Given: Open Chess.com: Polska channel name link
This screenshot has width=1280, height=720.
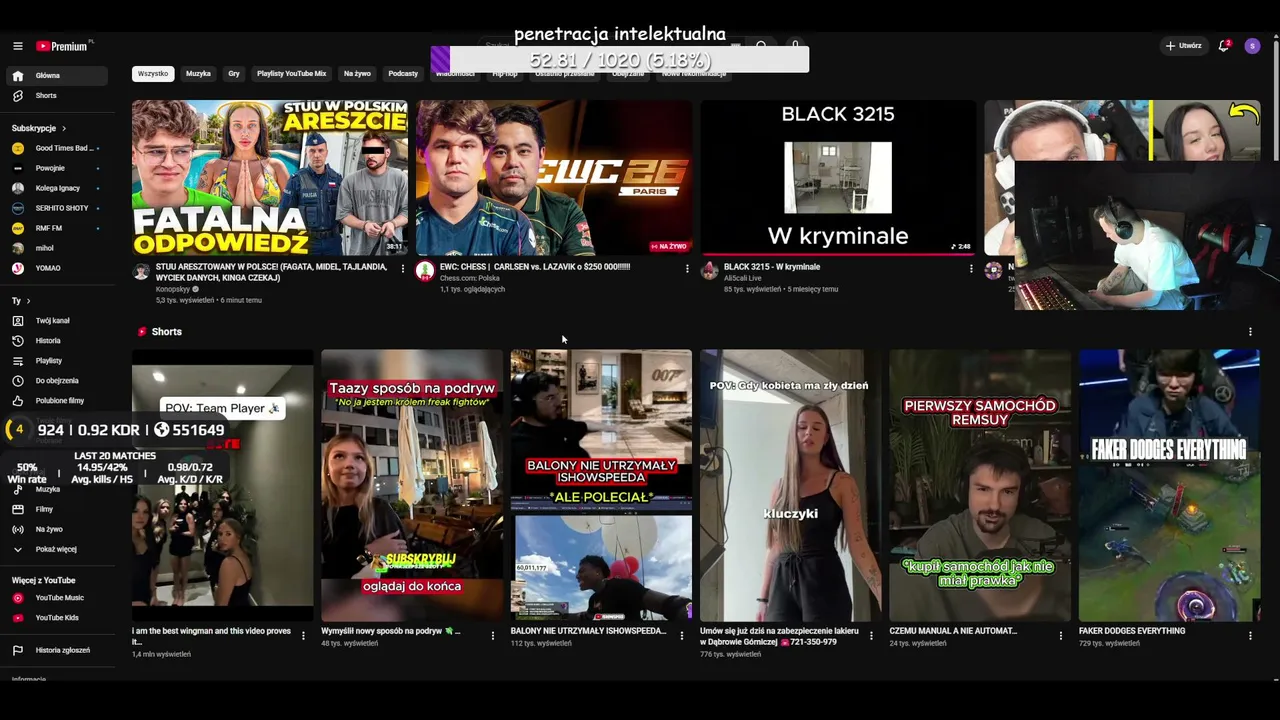Looking at the screenshot, I should pos(470,278).
